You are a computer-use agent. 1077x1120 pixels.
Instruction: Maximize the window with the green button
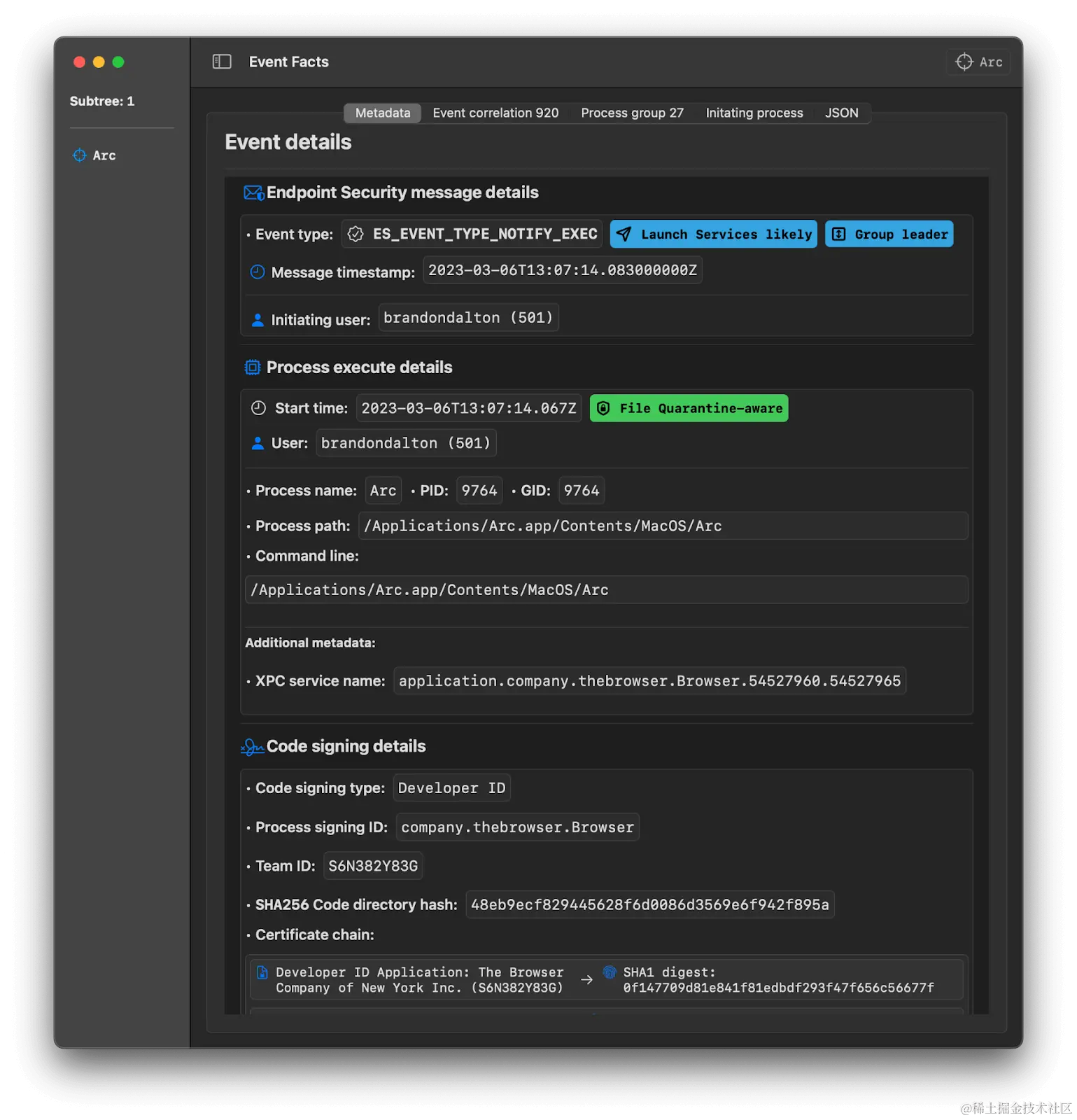(x=118, y=62)
